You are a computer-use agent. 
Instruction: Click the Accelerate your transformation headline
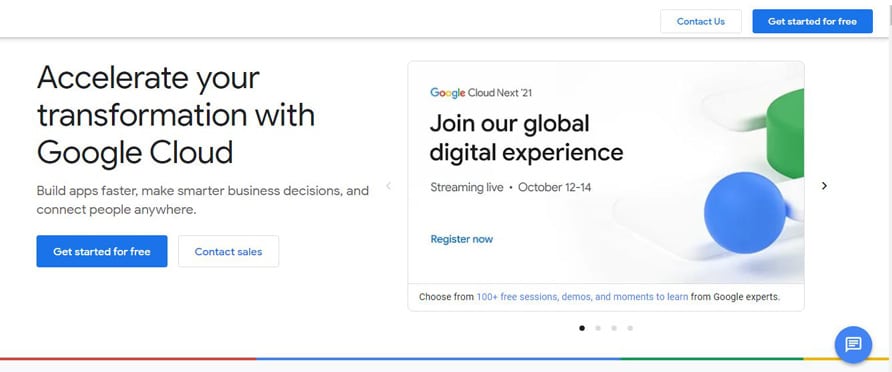pos(176,115)
